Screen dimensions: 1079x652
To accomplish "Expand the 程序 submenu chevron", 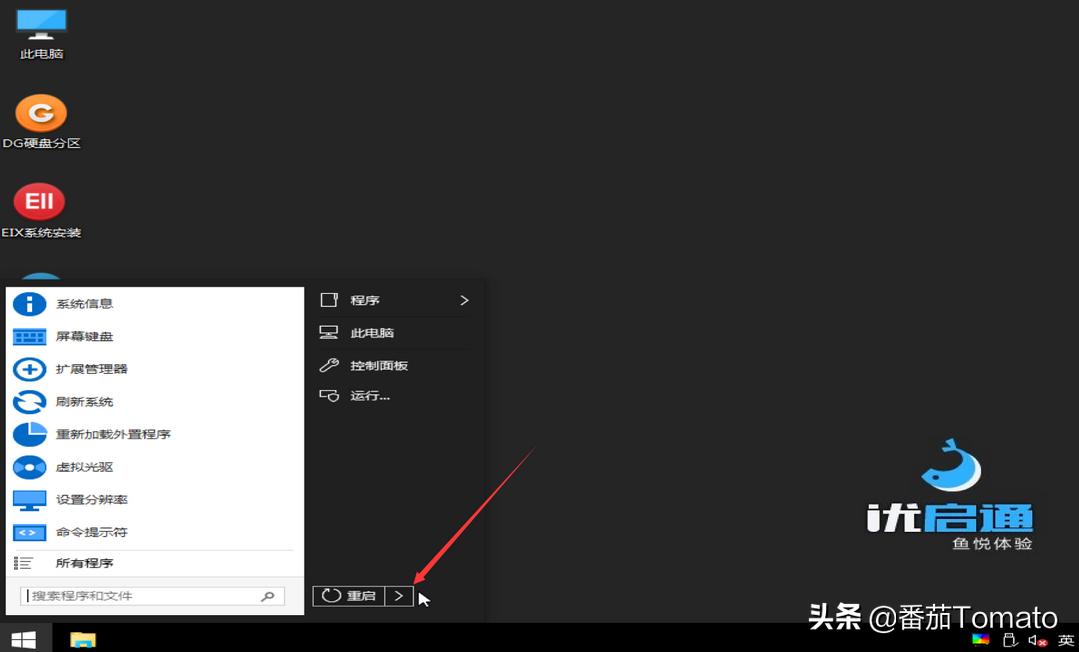I will (463, 300).
